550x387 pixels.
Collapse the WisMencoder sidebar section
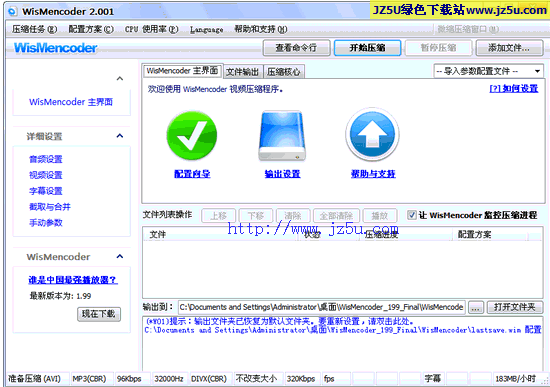point(120,256)
